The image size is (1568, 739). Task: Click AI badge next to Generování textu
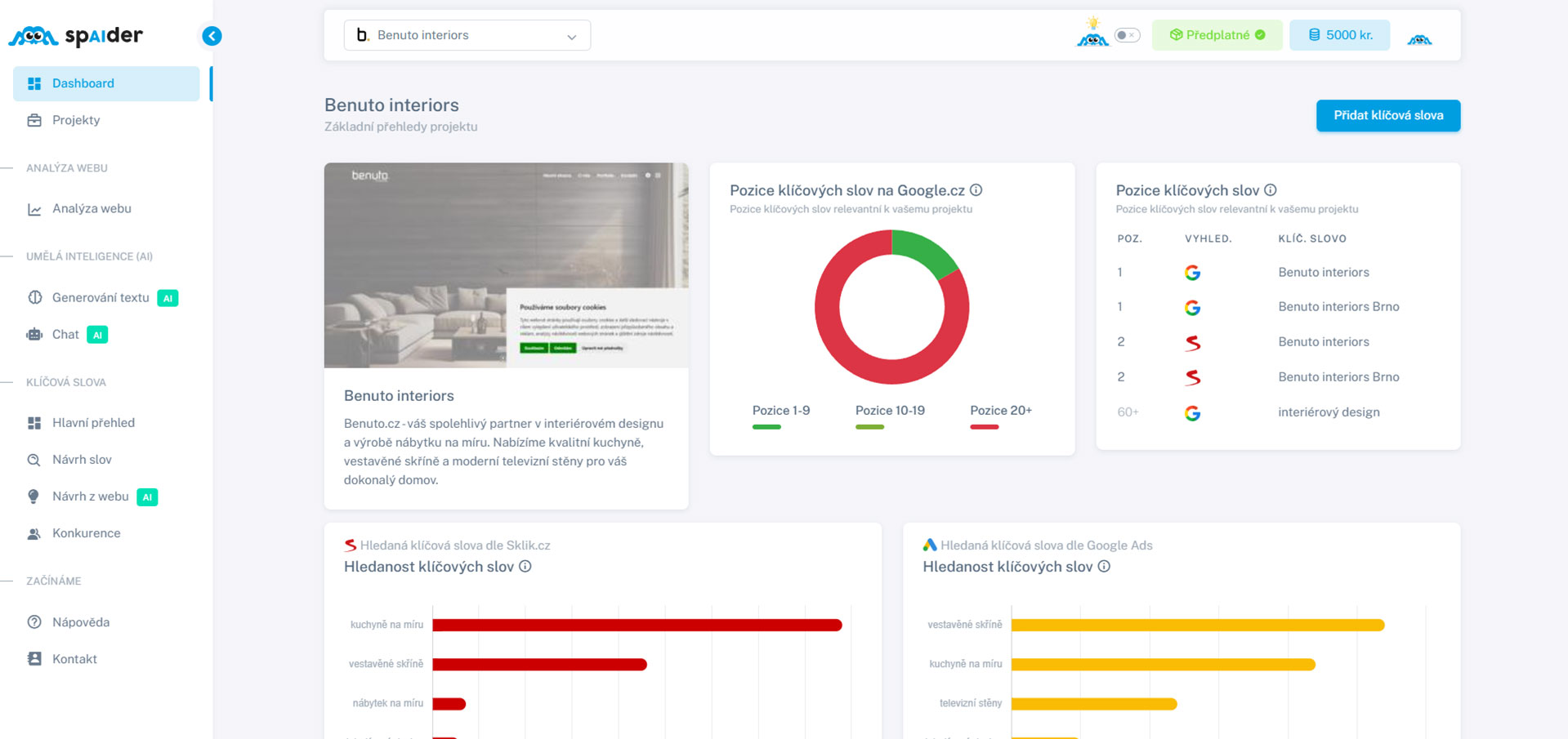tap(168, 298)
